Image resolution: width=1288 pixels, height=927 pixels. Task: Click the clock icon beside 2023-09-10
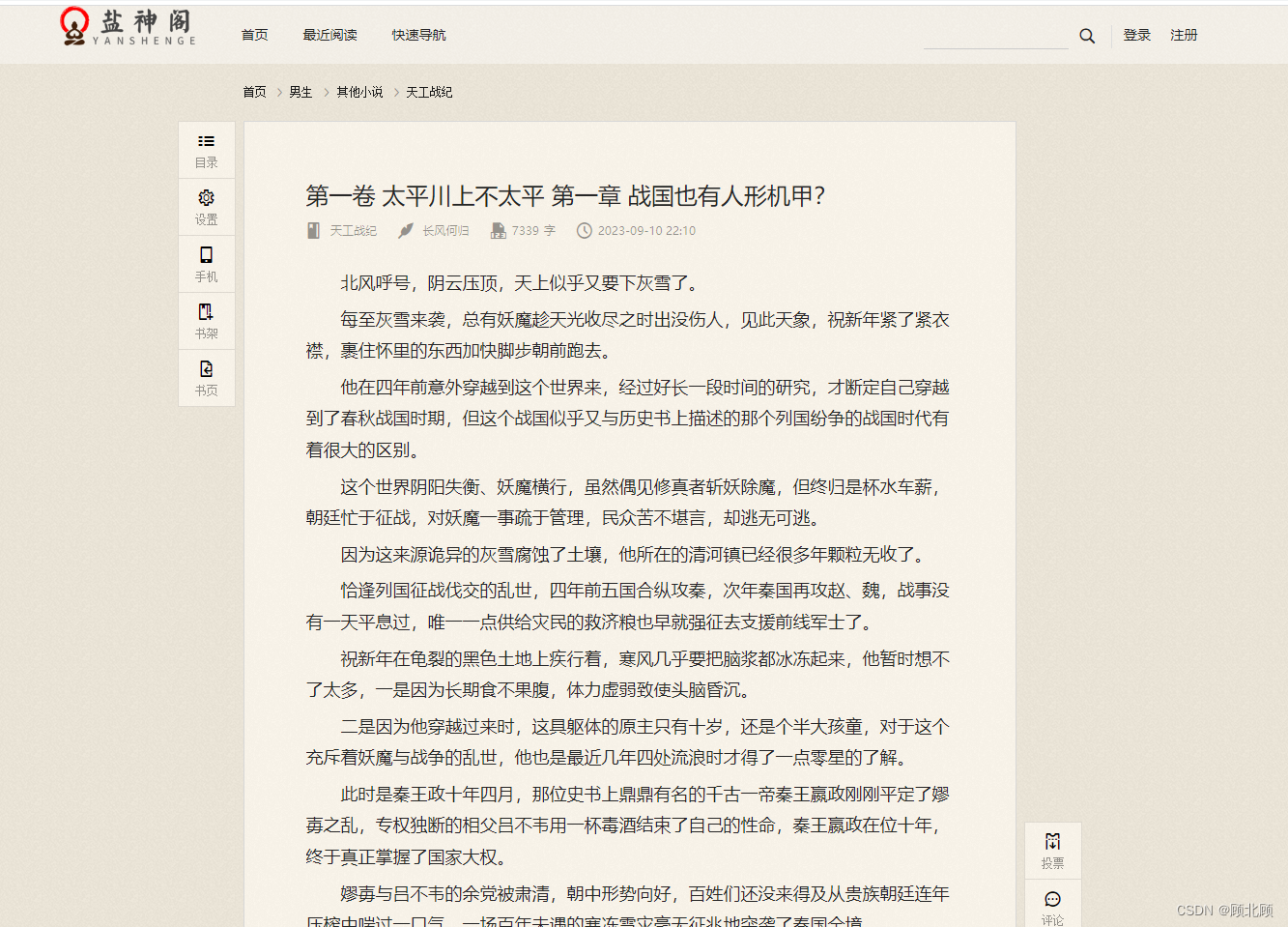coord(585,231)
